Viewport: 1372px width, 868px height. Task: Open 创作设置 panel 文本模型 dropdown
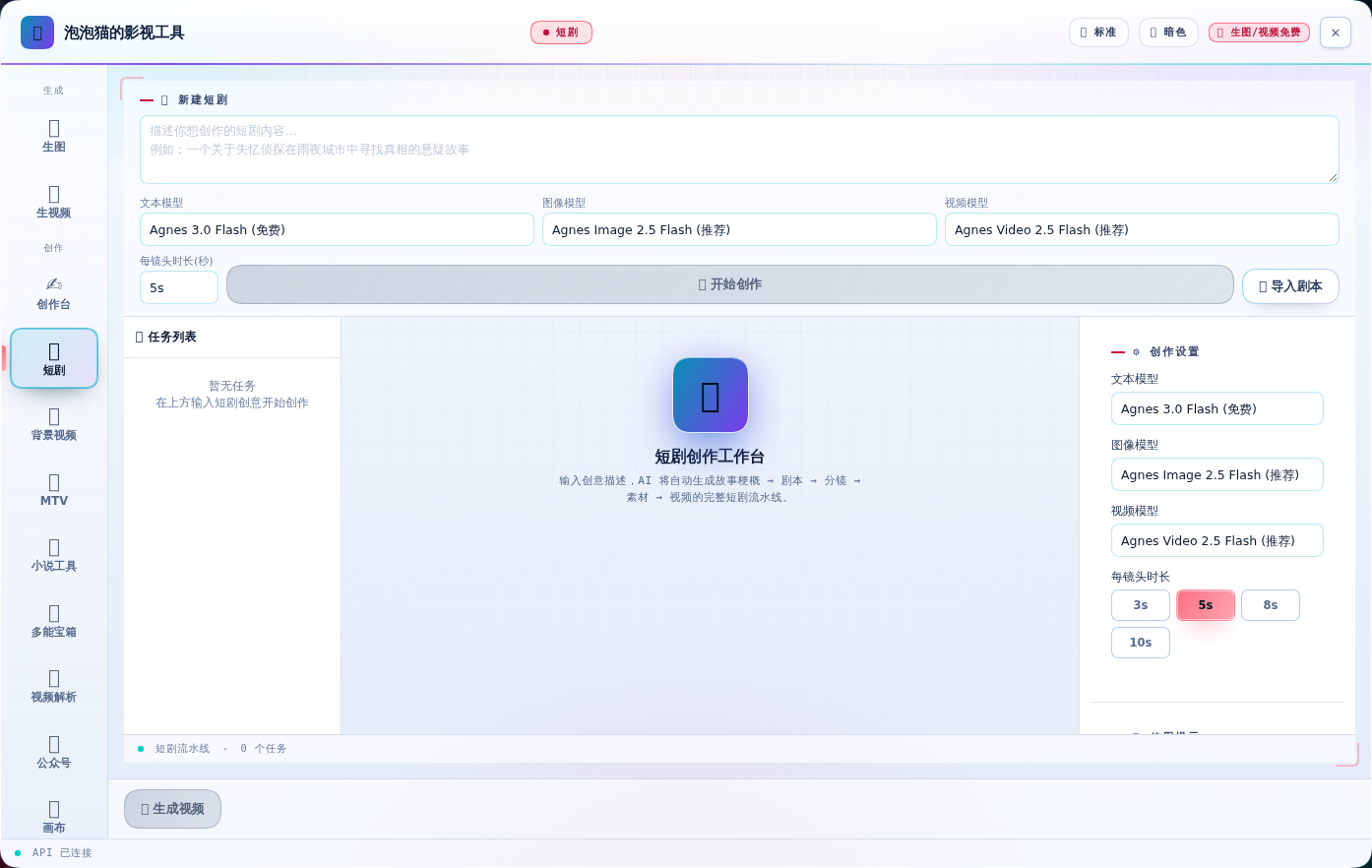1217,408
